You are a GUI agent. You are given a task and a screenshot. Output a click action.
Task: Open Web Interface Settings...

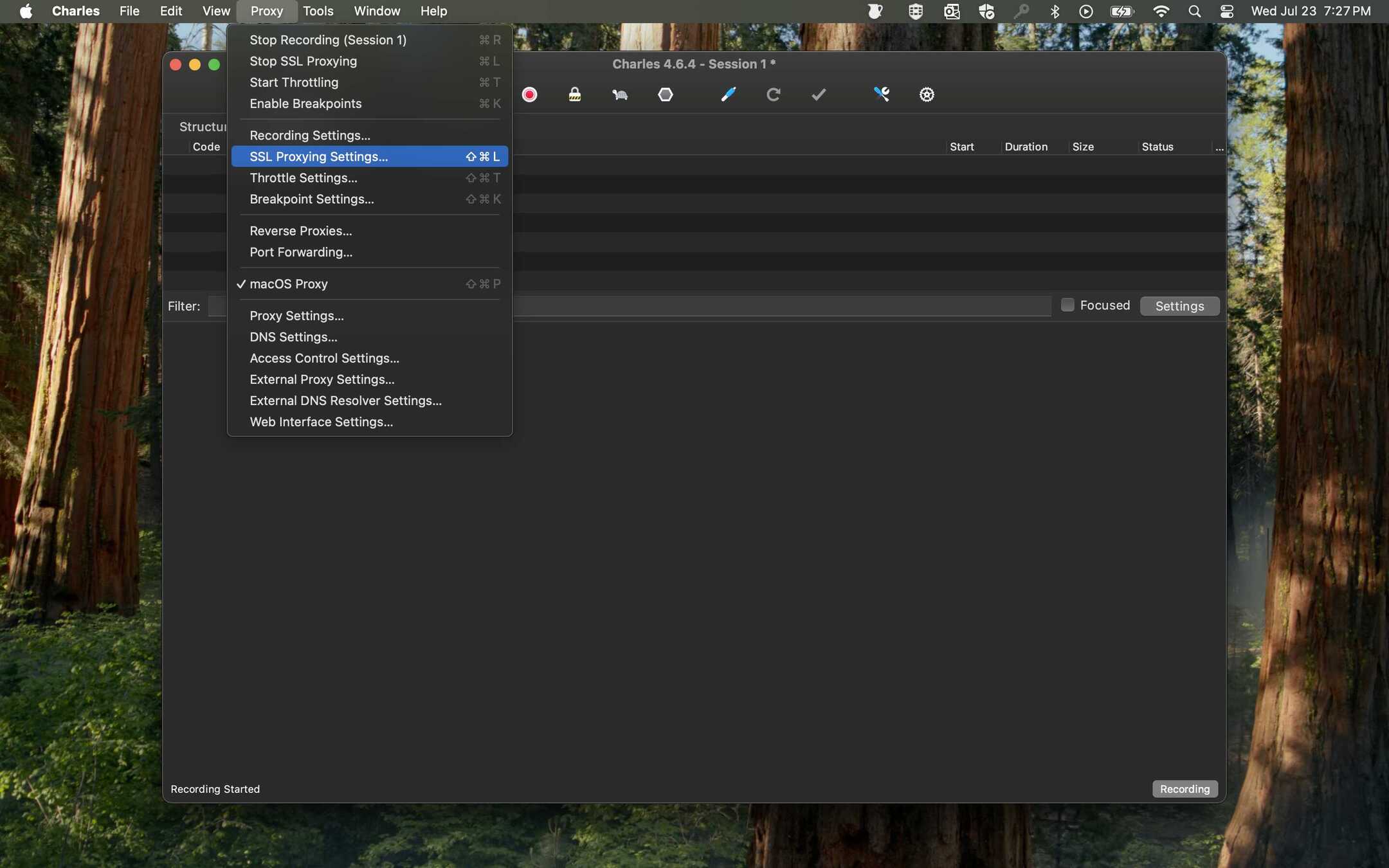pos(370,422)
